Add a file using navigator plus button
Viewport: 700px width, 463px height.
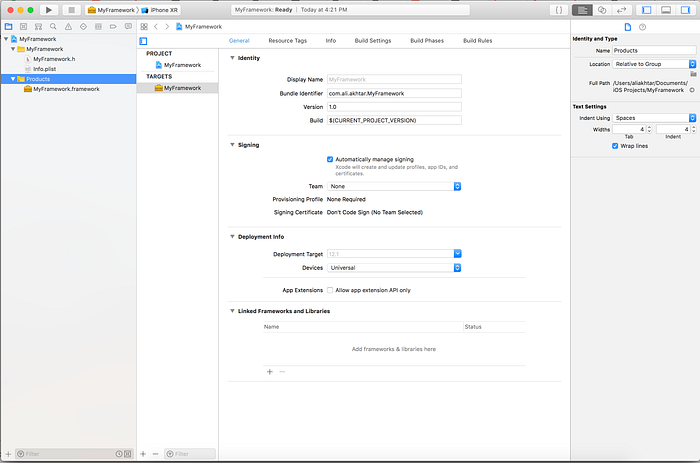[x=8, y=454]
